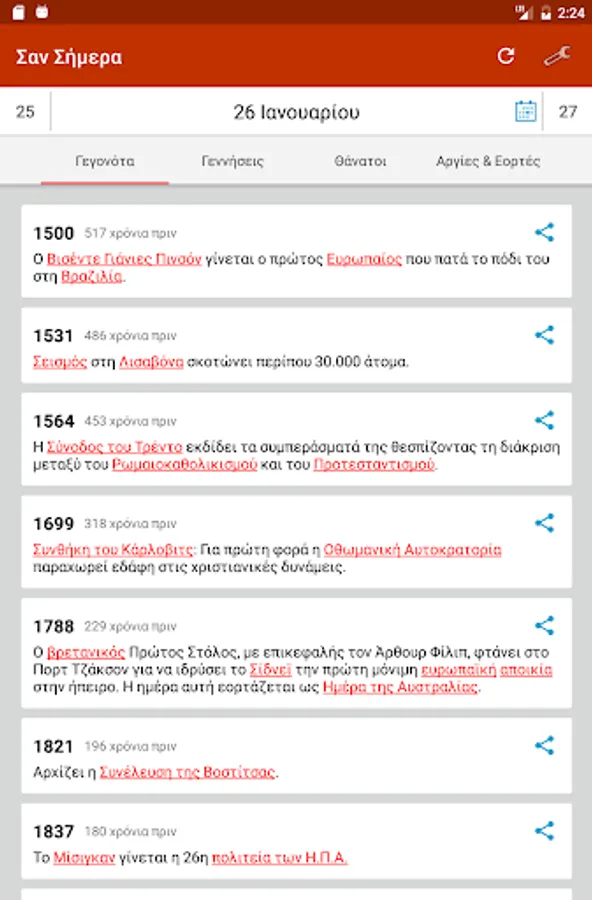Share the 1821 event entry

tap(544, 746)
